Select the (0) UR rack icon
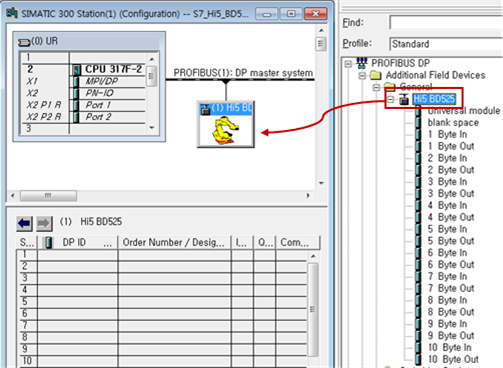The height and width of the screenshot is (368, 503). 24,42
